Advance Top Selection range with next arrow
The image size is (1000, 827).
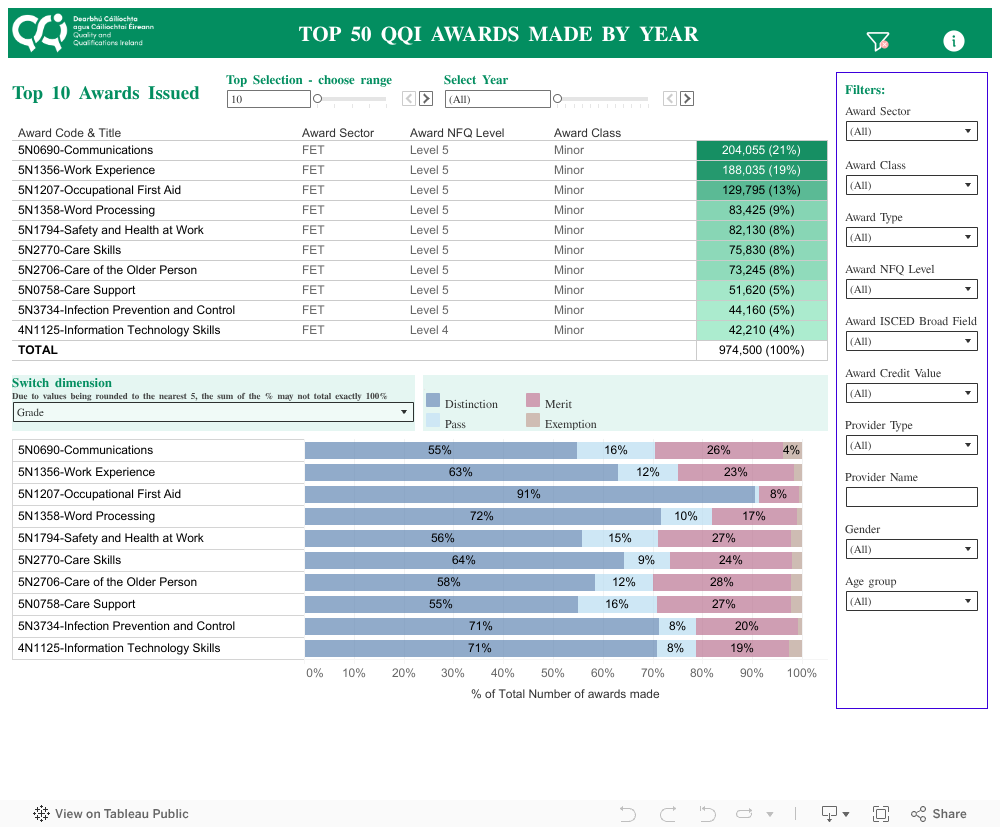[x=425, y=98]
